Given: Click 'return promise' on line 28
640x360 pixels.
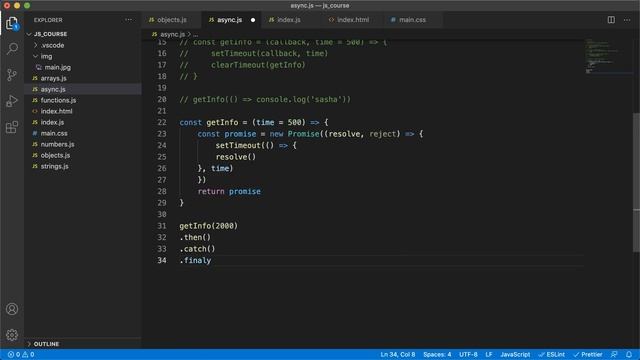Looking at the screenshot, I should click(x=229, y=191).
